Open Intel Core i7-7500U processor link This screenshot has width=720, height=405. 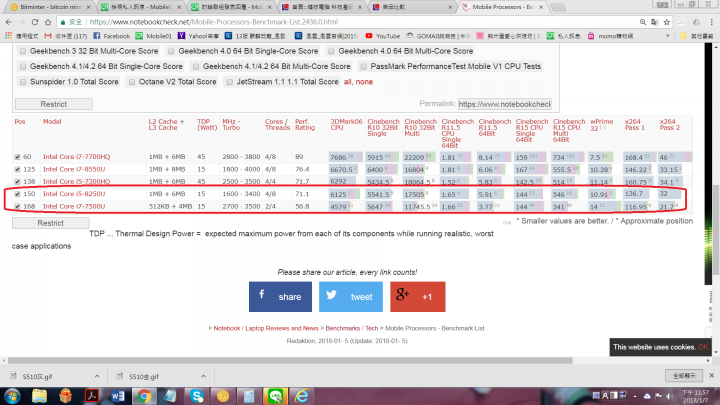tap(74, 206)
